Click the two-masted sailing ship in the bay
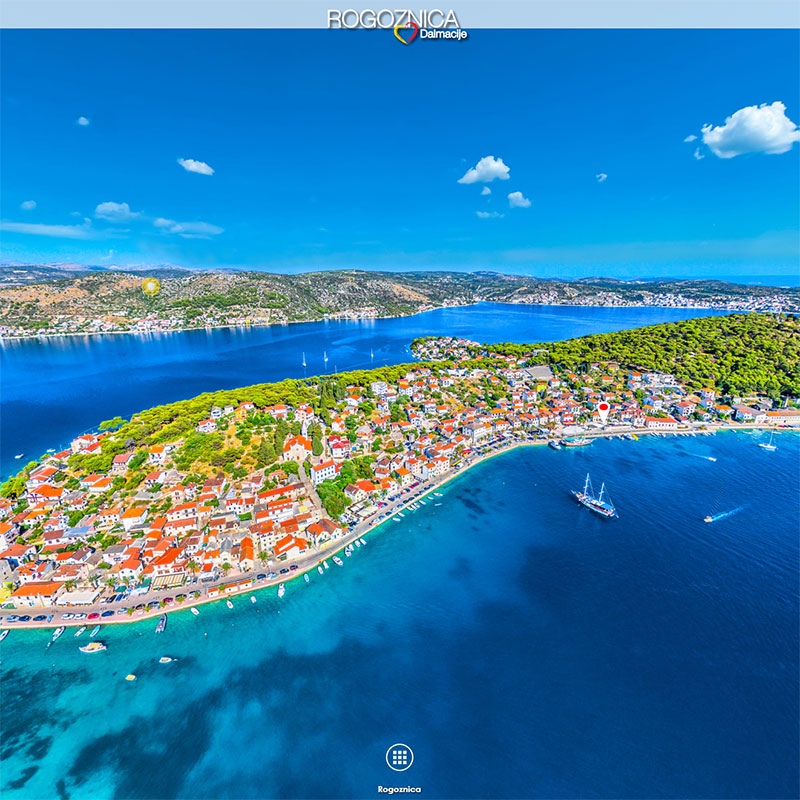 coord(595,499)
